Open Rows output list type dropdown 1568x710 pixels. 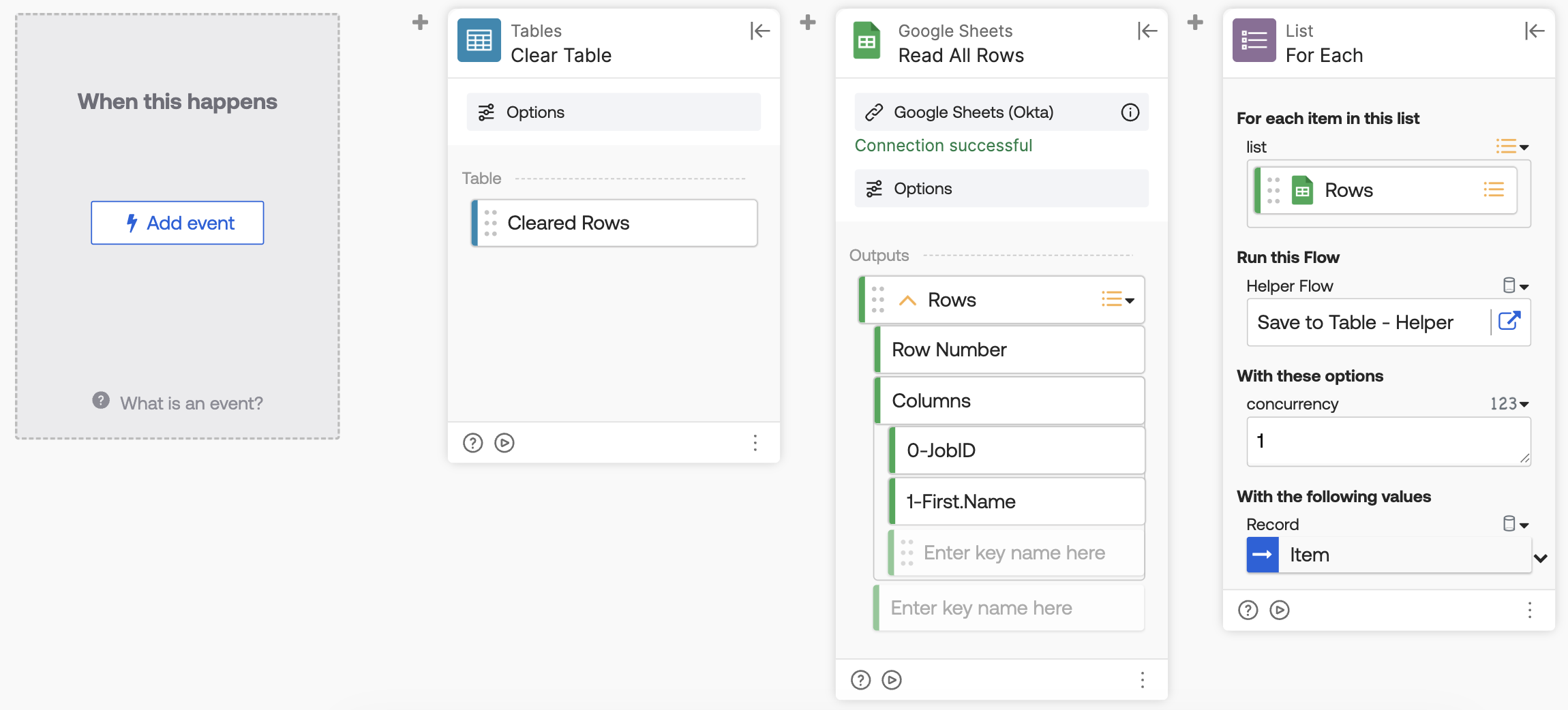click(x=1118, y=300)
